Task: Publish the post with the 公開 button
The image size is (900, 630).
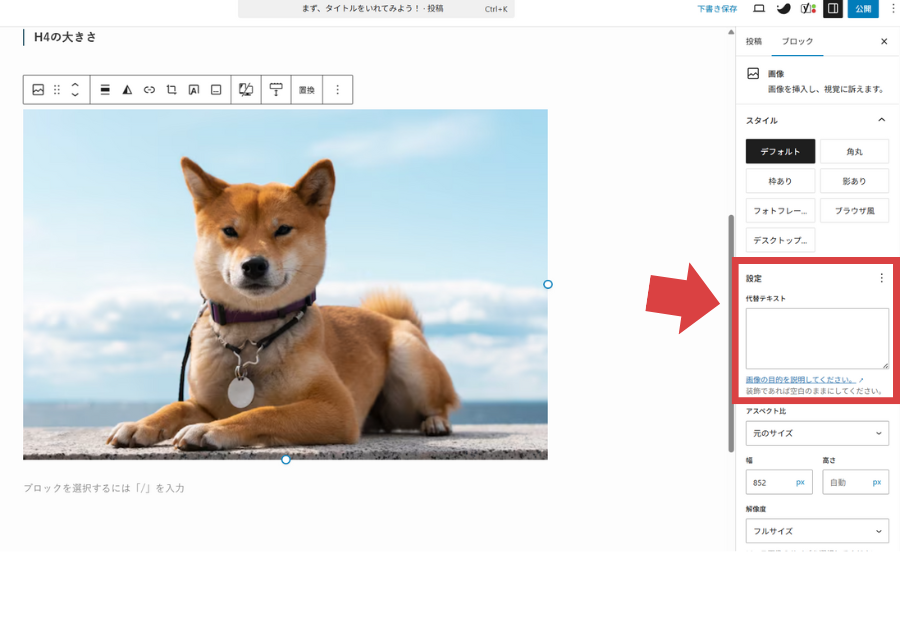Action: pyautogui.click(x=862, y=9)
